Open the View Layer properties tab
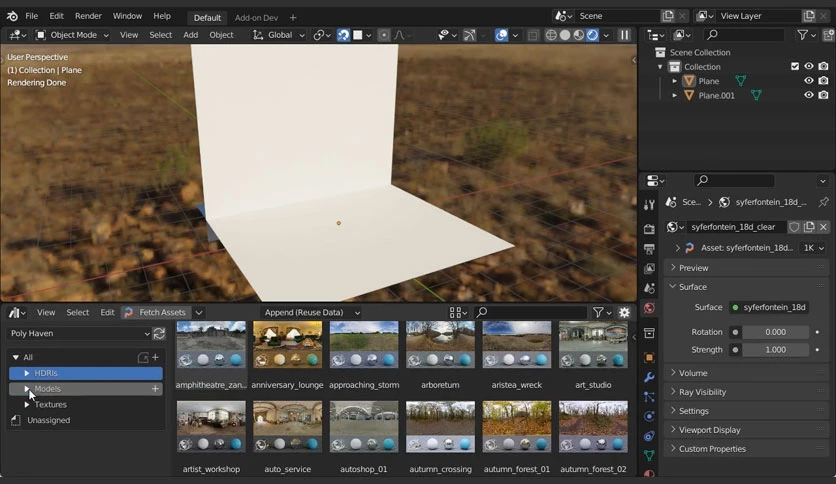This screenshot has width=836, height=484. 649,268
